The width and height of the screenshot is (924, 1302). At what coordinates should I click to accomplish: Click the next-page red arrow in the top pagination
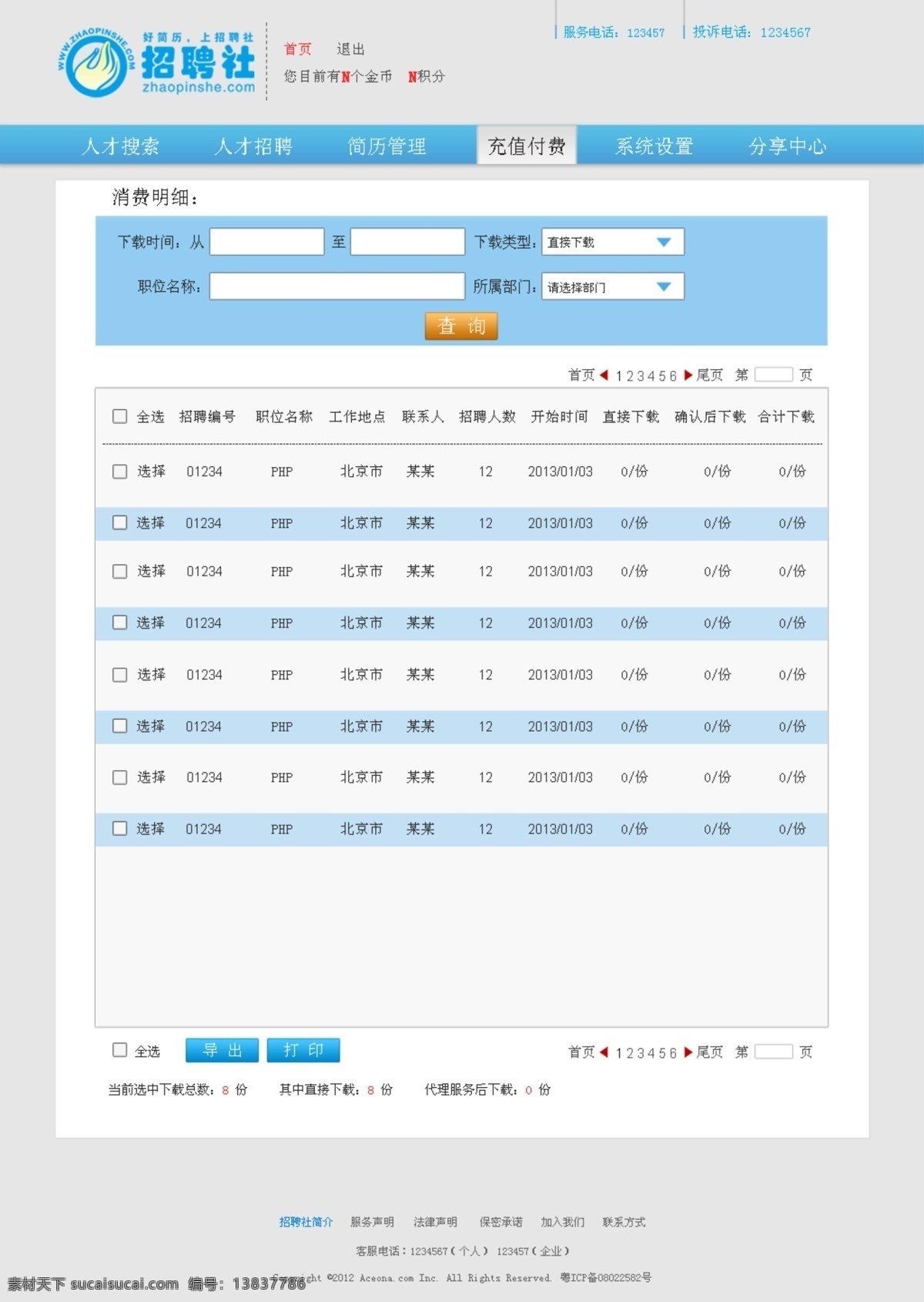(x=688, y=375)
